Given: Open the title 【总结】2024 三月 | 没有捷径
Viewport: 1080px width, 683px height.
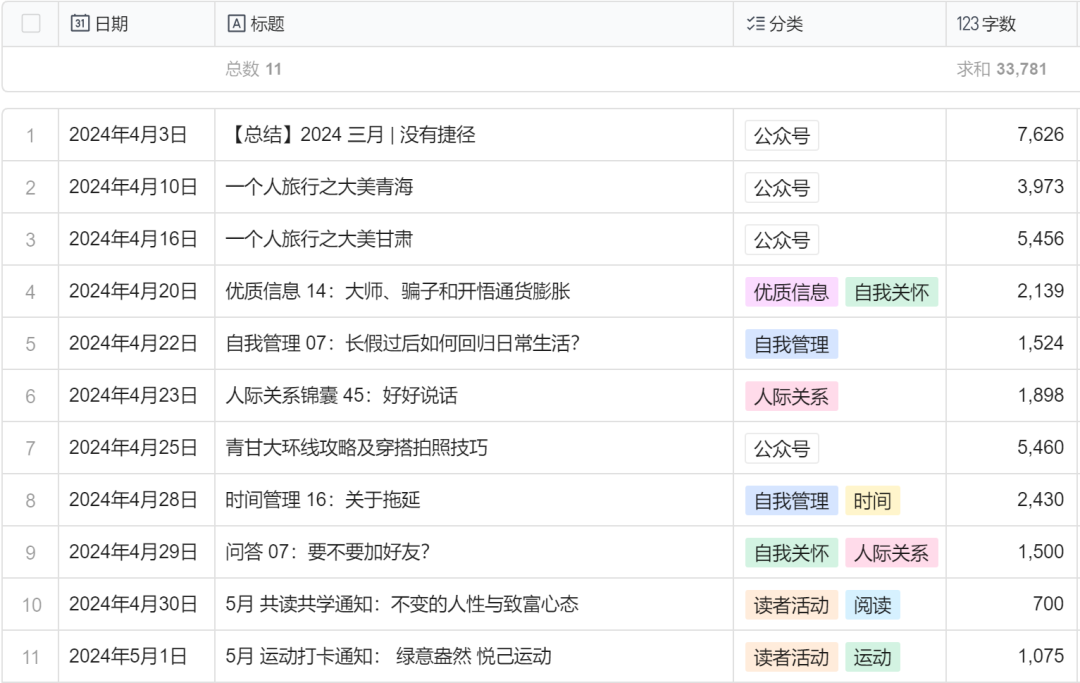Looking at the screenshot, I should coord(351,134).
